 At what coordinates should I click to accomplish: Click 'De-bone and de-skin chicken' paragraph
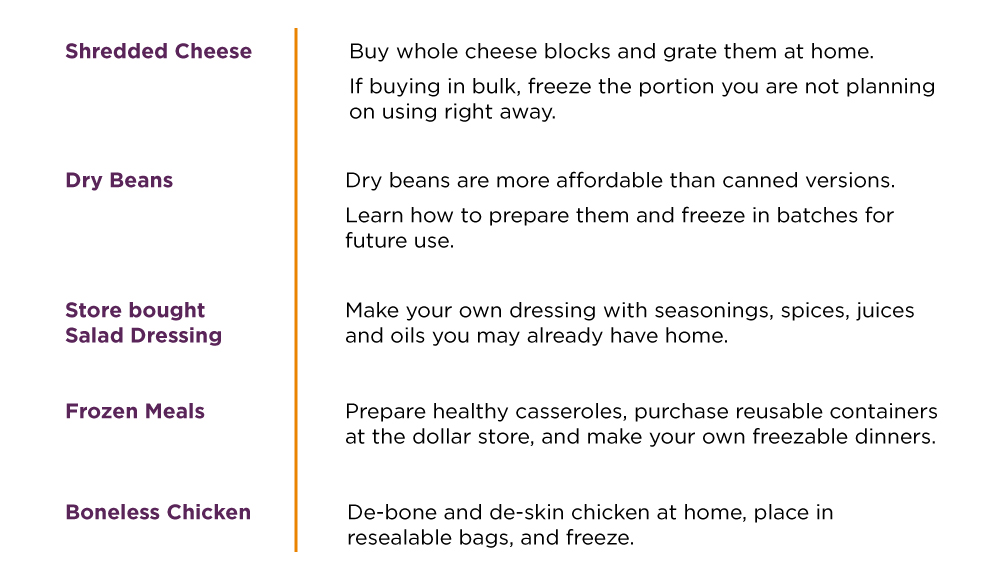click(590, 525)
